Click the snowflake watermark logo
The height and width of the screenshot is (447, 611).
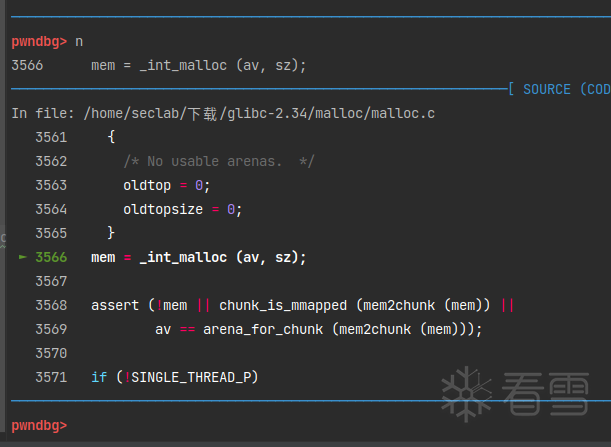click(x=466, y=394)
